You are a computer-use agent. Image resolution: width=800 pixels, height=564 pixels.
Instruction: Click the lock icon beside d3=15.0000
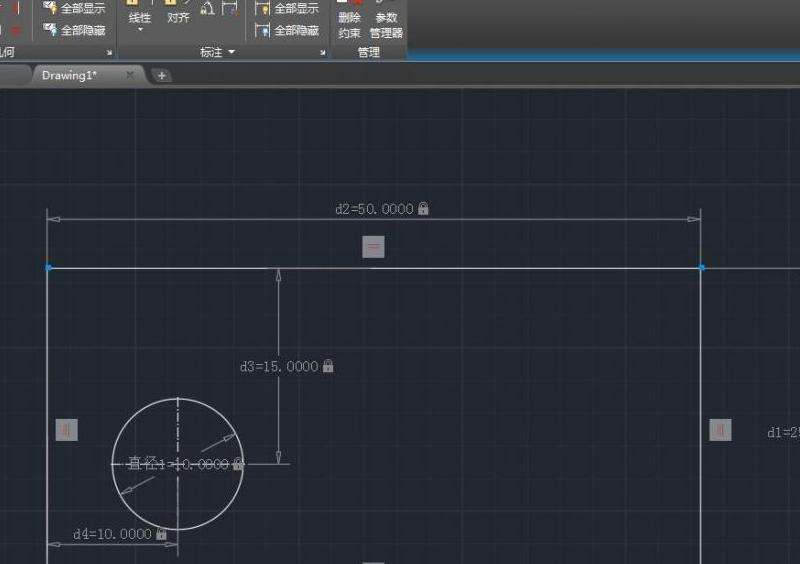click(328, 365)
